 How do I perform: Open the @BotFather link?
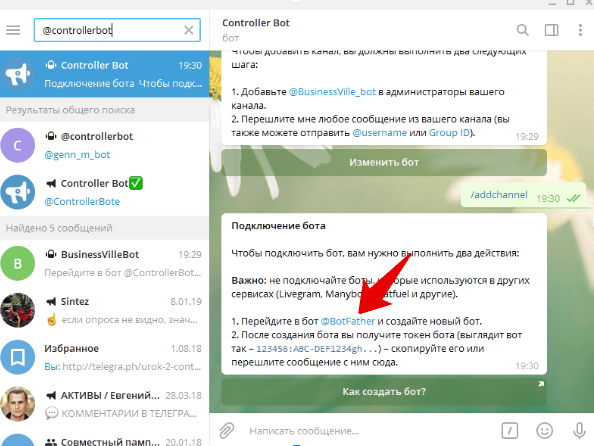pyautogui.click(x=347, y=321)
